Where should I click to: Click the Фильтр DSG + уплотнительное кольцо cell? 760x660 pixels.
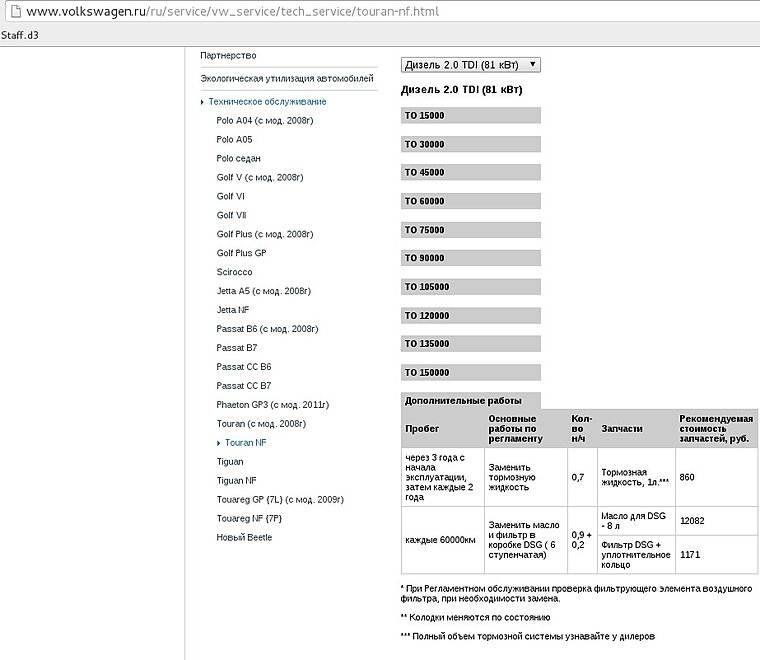click(x=635, y=554)
